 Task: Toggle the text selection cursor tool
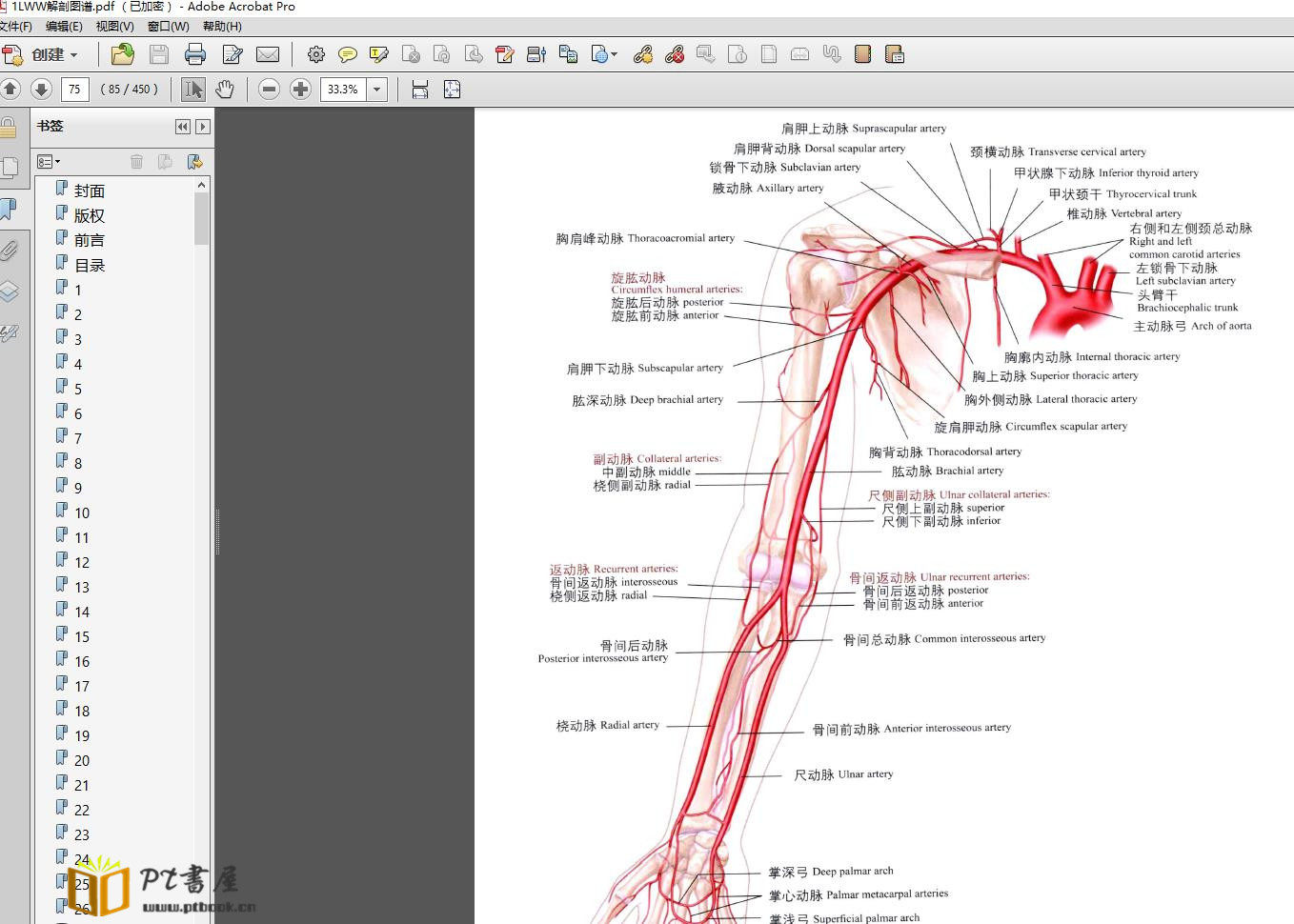coord(193,90)
